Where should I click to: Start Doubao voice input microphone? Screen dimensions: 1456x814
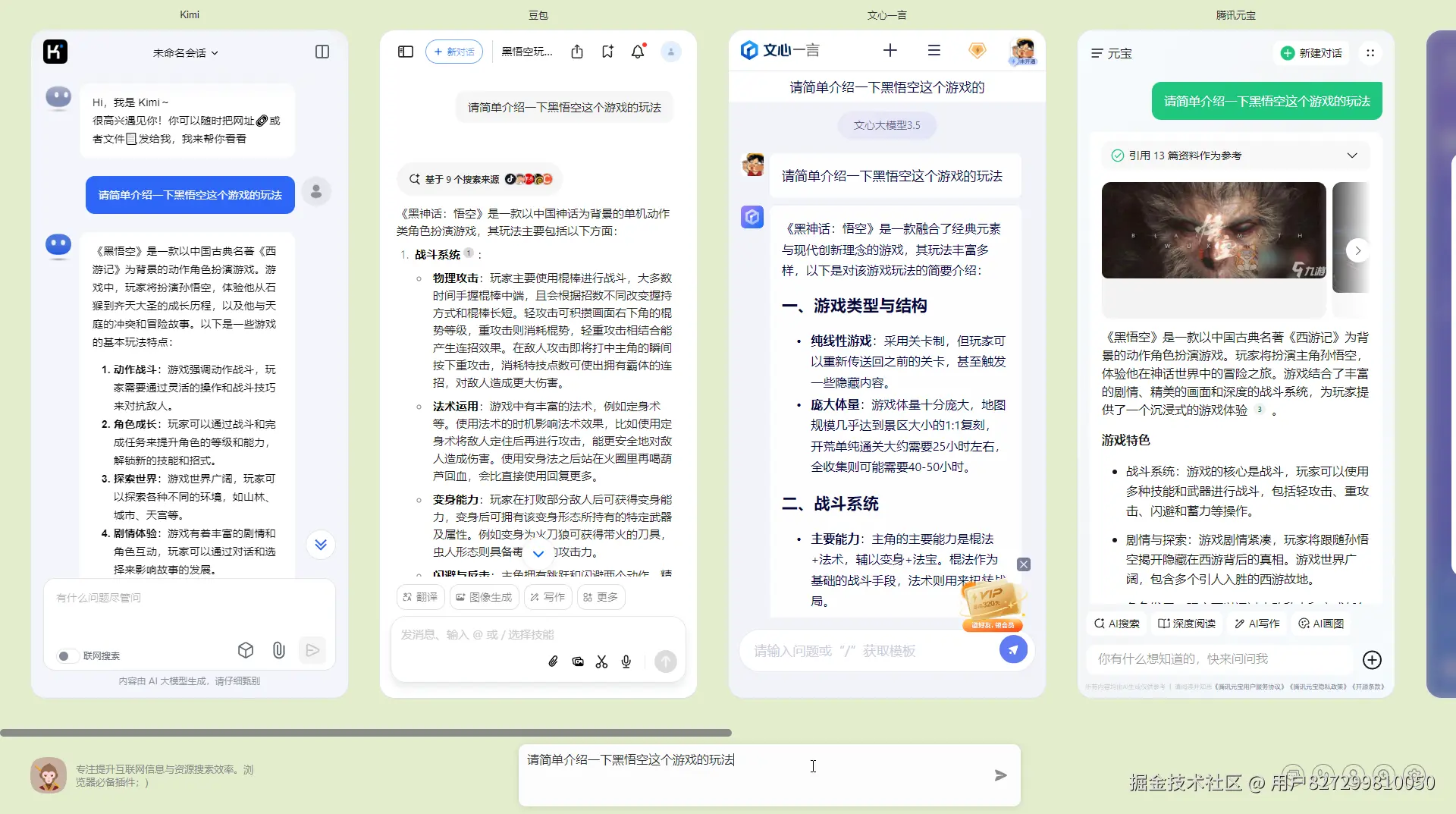point(626,662)
